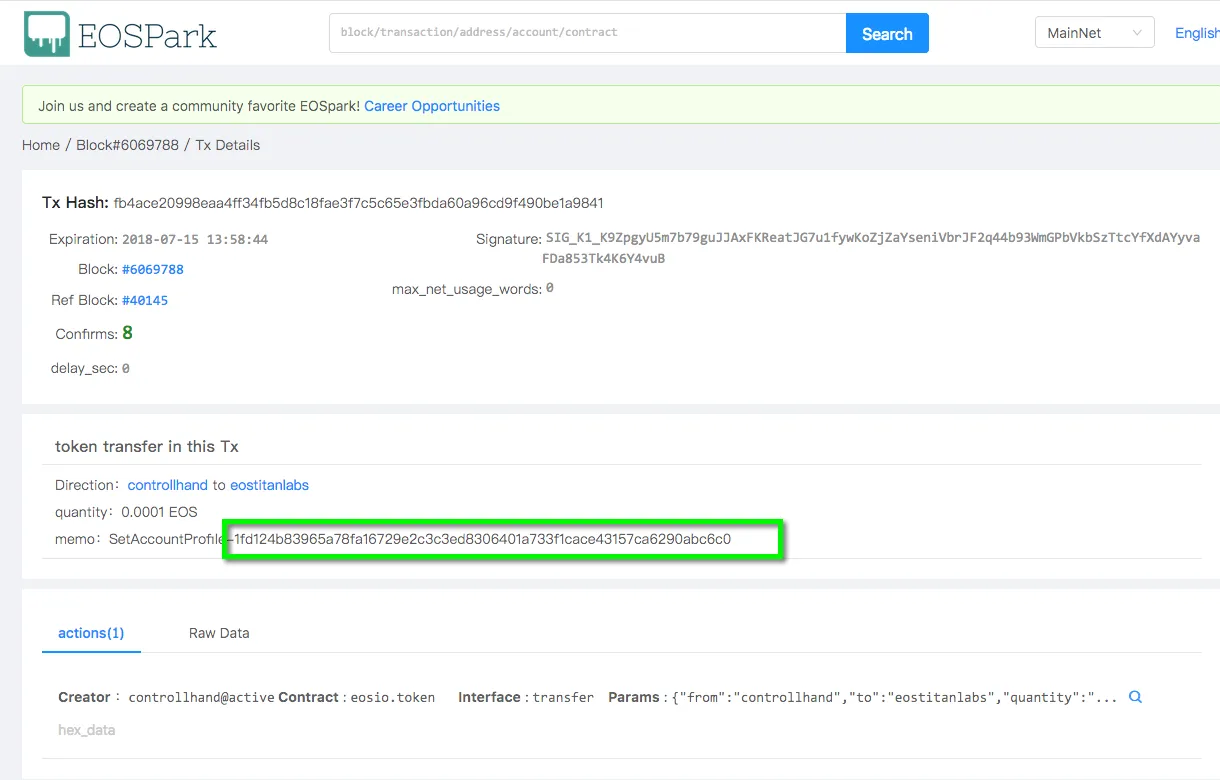Open the MainNet network dropdown
The image size is (1220, 780).
point(1094,33)
